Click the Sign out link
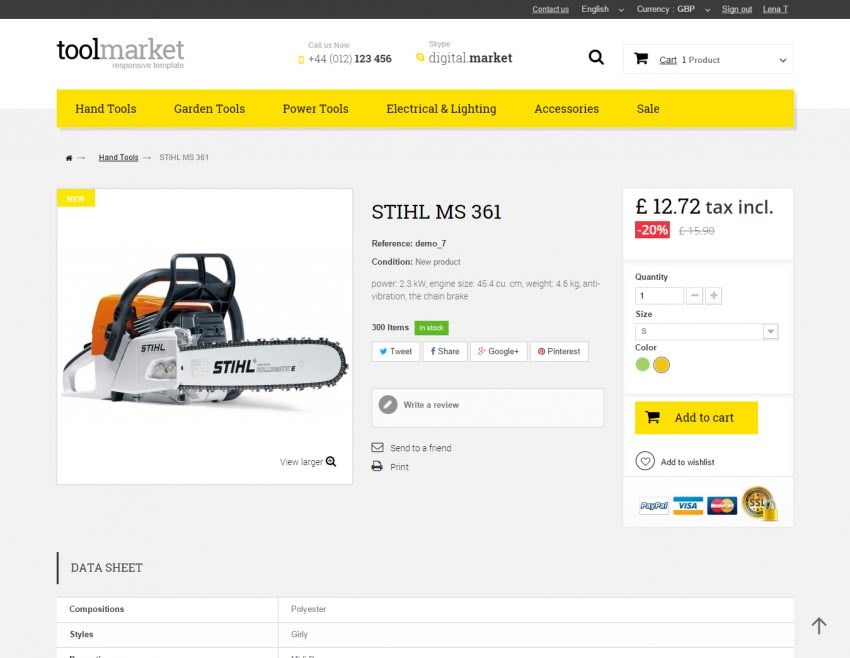 point(737,9)
